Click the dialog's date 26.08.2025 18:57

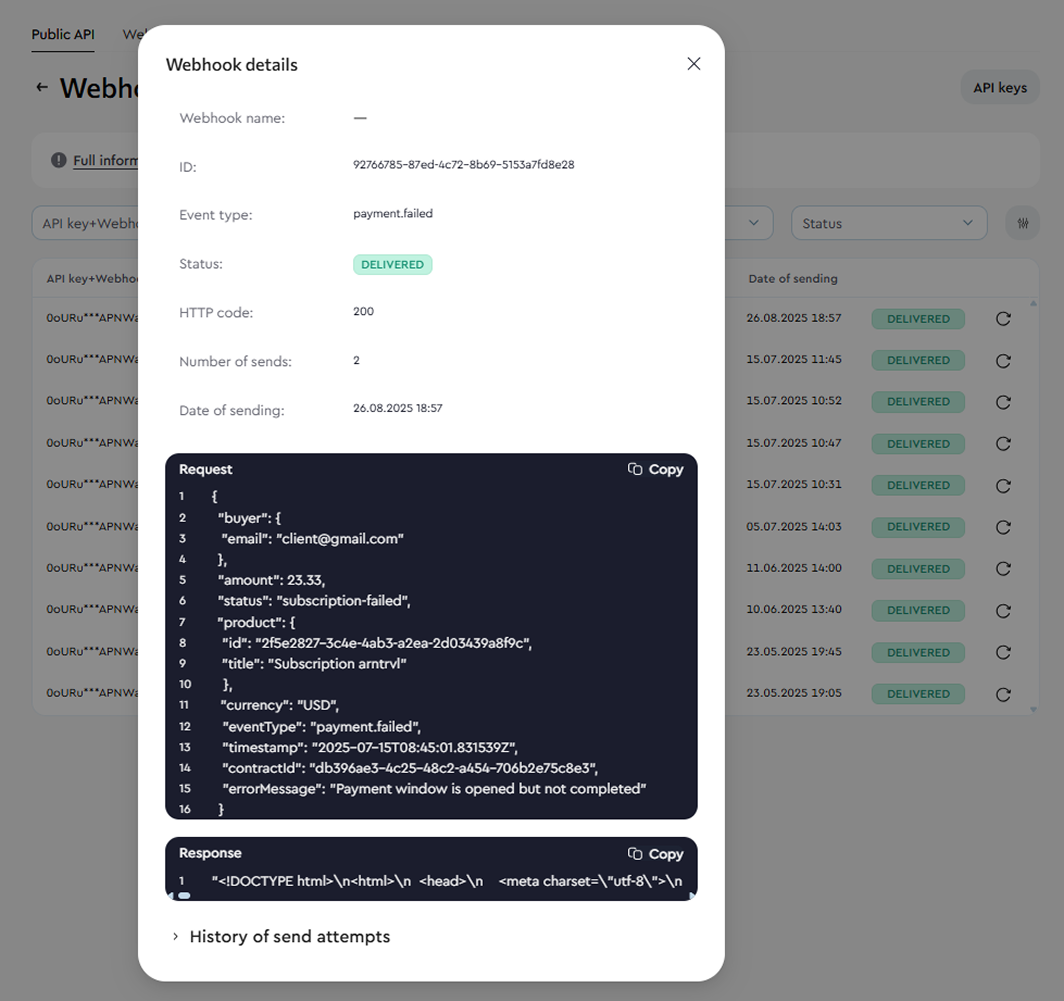tap(398, 409)
